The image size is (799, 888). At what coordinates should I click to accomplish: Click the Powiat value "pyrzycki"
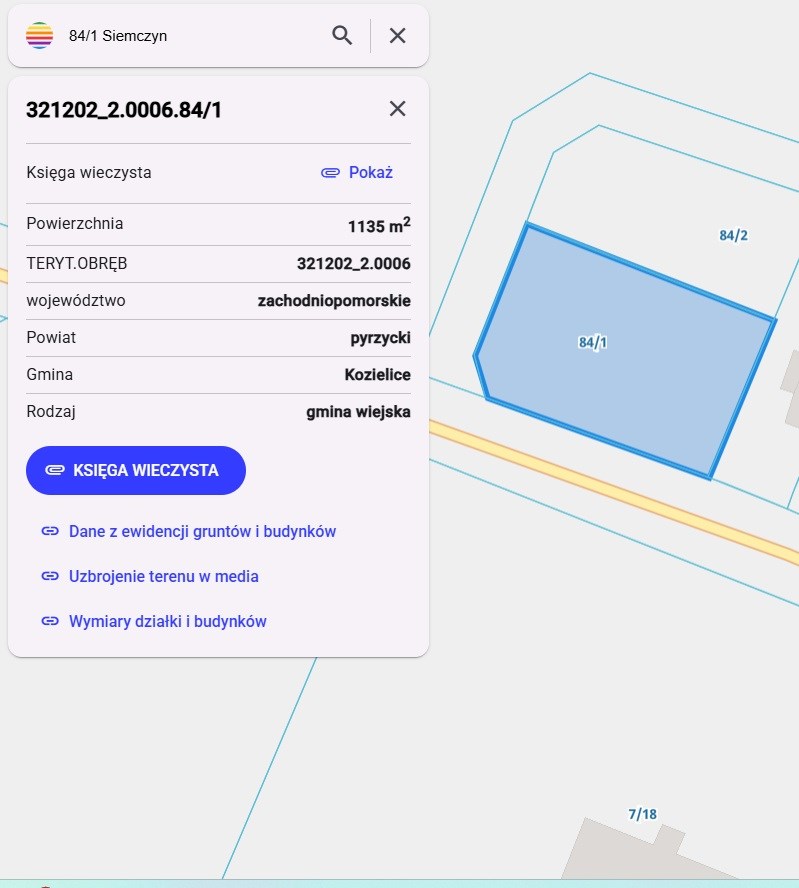click(380, 338)
